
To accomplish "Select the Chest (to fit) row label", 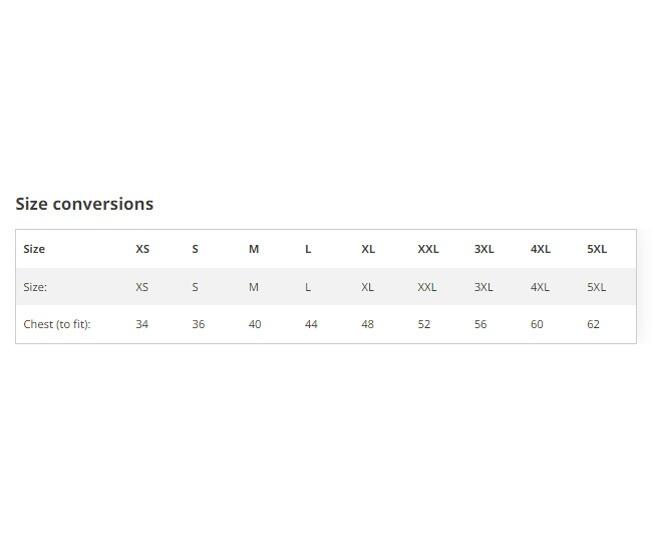I will point(57,324).
